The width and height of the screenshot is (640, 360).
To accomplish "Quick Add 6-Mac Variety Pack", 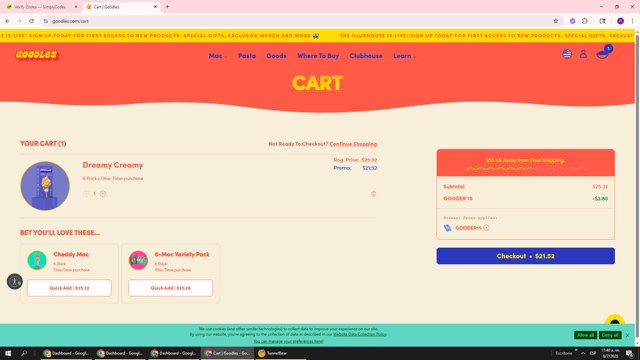I will pos(171,288).
